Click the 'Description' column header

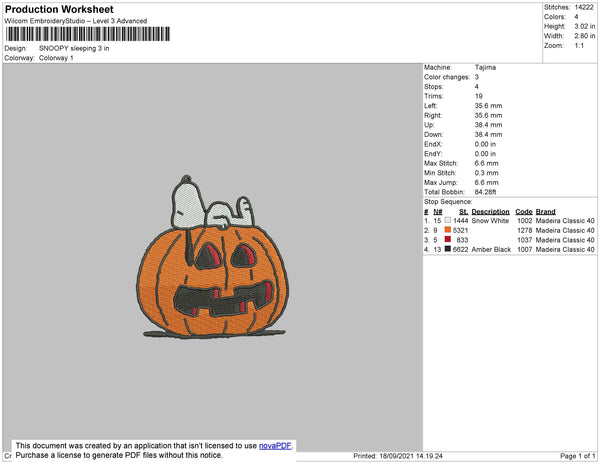[x=490, y=212]
